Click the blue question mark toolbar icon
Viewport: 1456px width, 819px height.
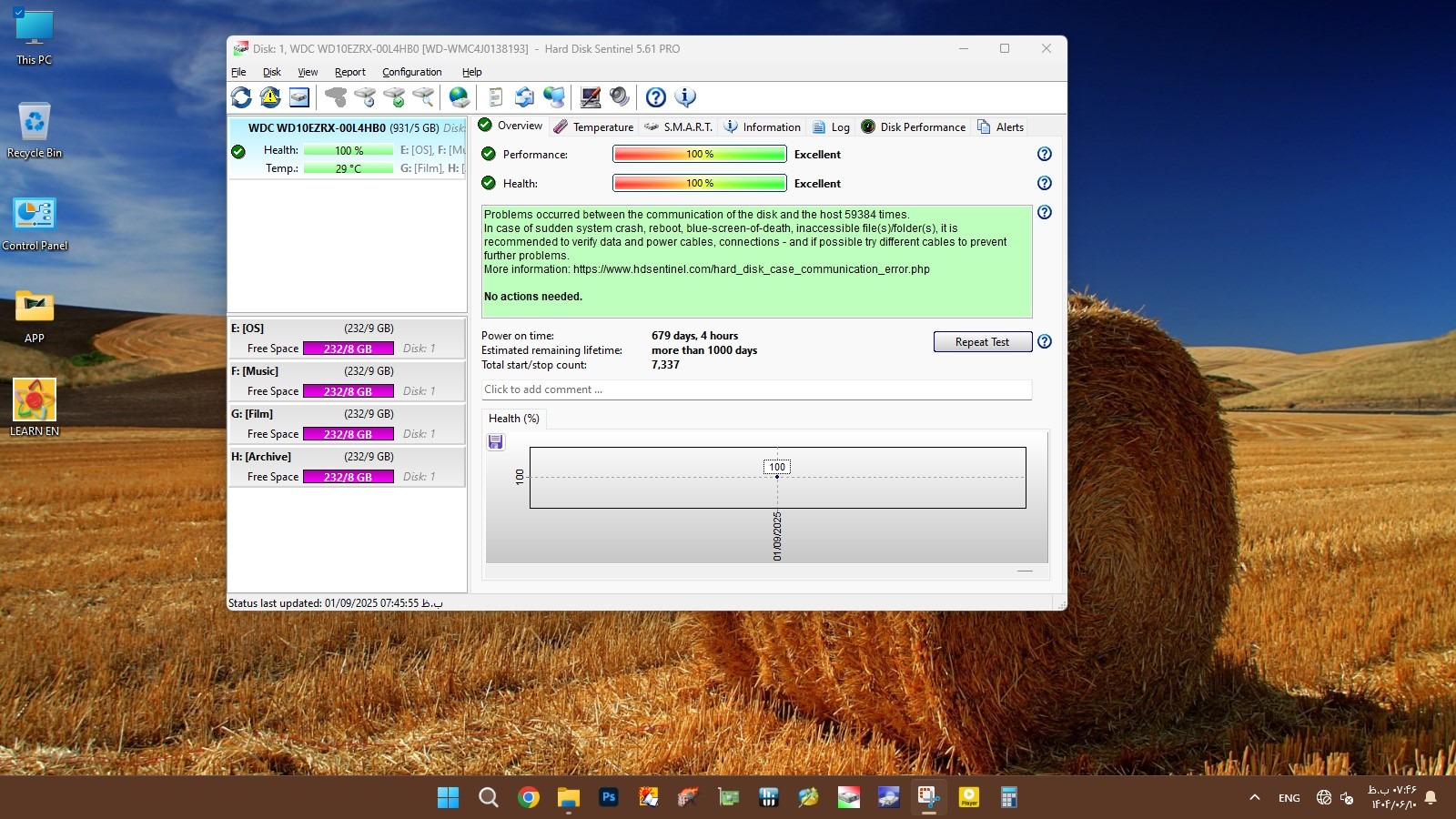656,96
